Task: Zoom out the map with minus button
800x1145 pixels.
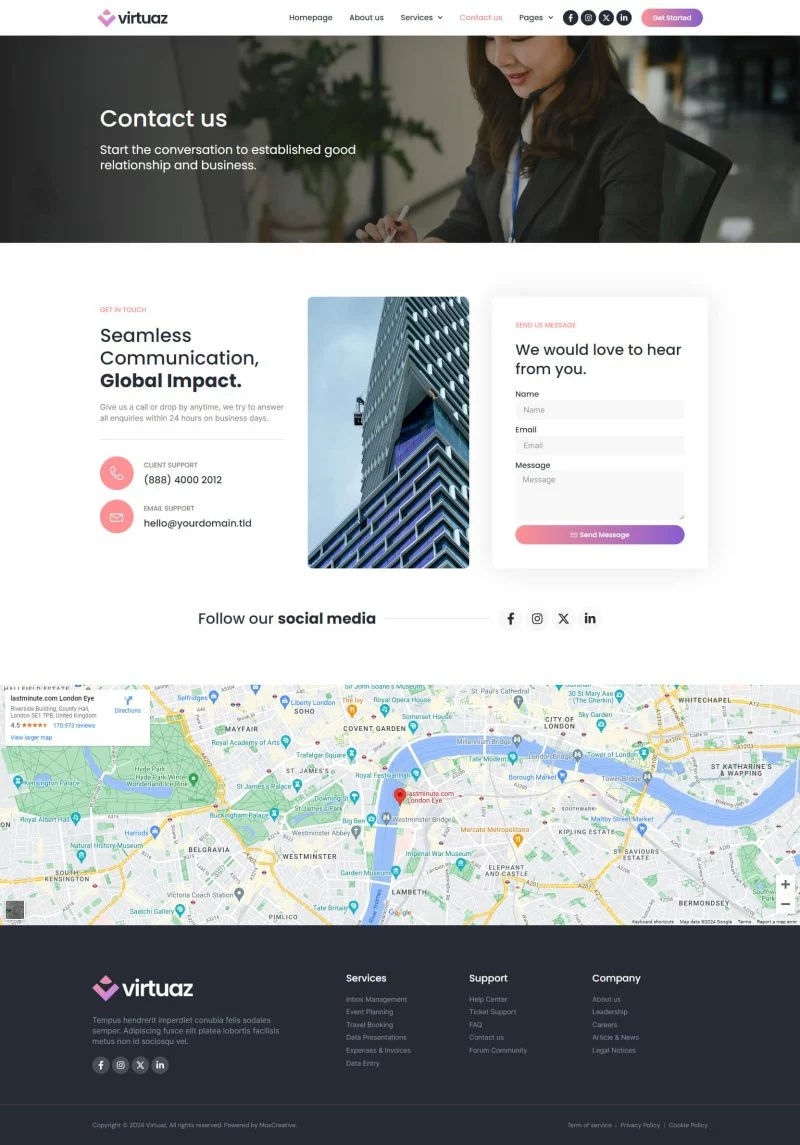Action: pos(786,904)
